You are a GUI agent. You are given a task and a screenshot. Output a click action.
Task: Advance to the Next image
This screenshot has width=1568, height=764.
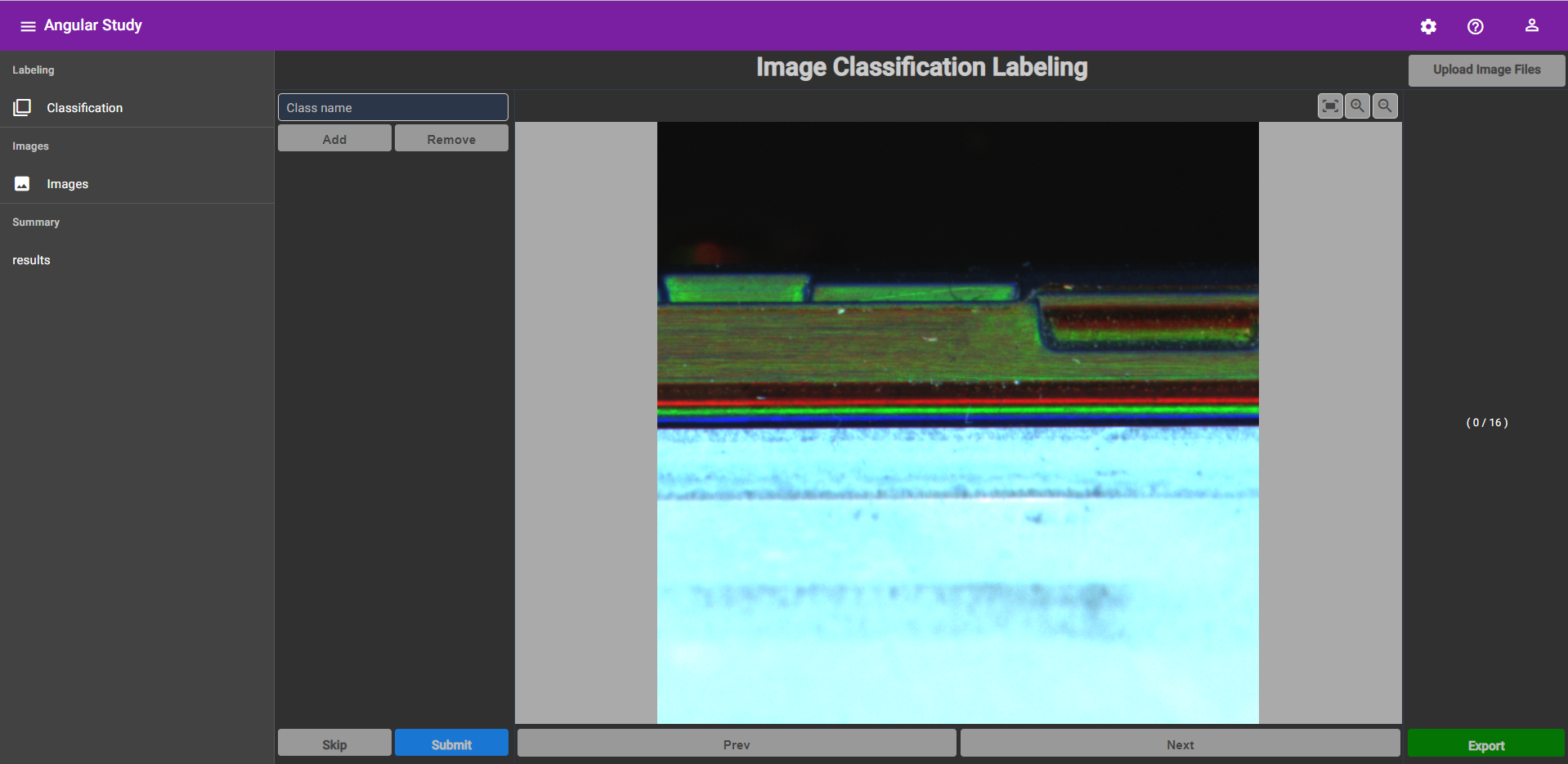pyautogui.click(x=1180, y=744)
